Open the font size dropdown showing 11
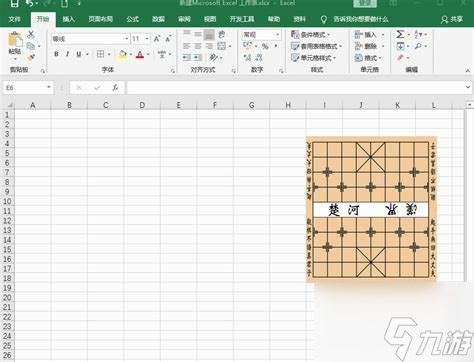Image resolution: width=474 pixels, height=362 pixels. point(147,39)
